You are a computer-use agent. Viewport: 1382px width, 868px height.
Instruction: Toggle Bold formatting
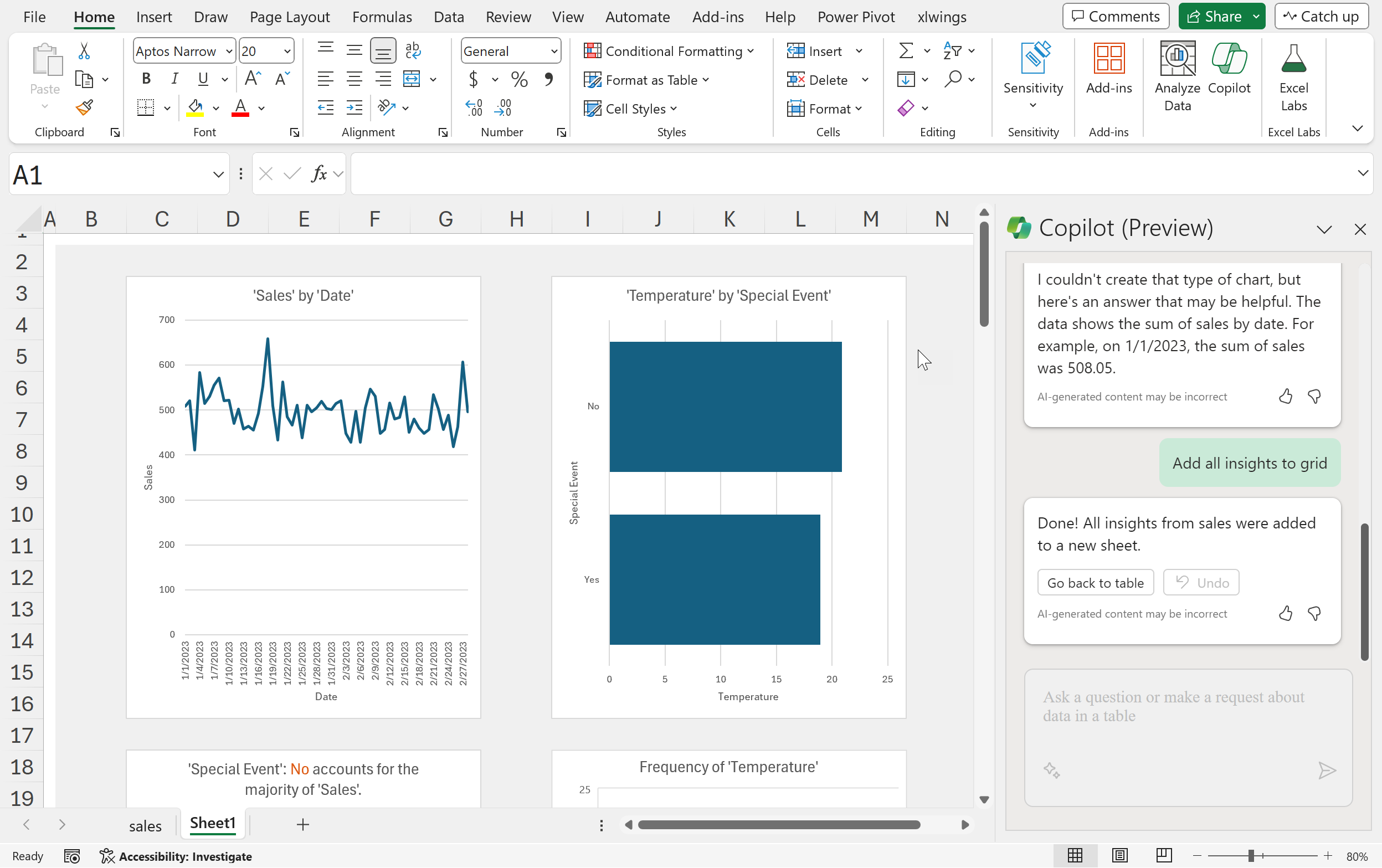146,79
